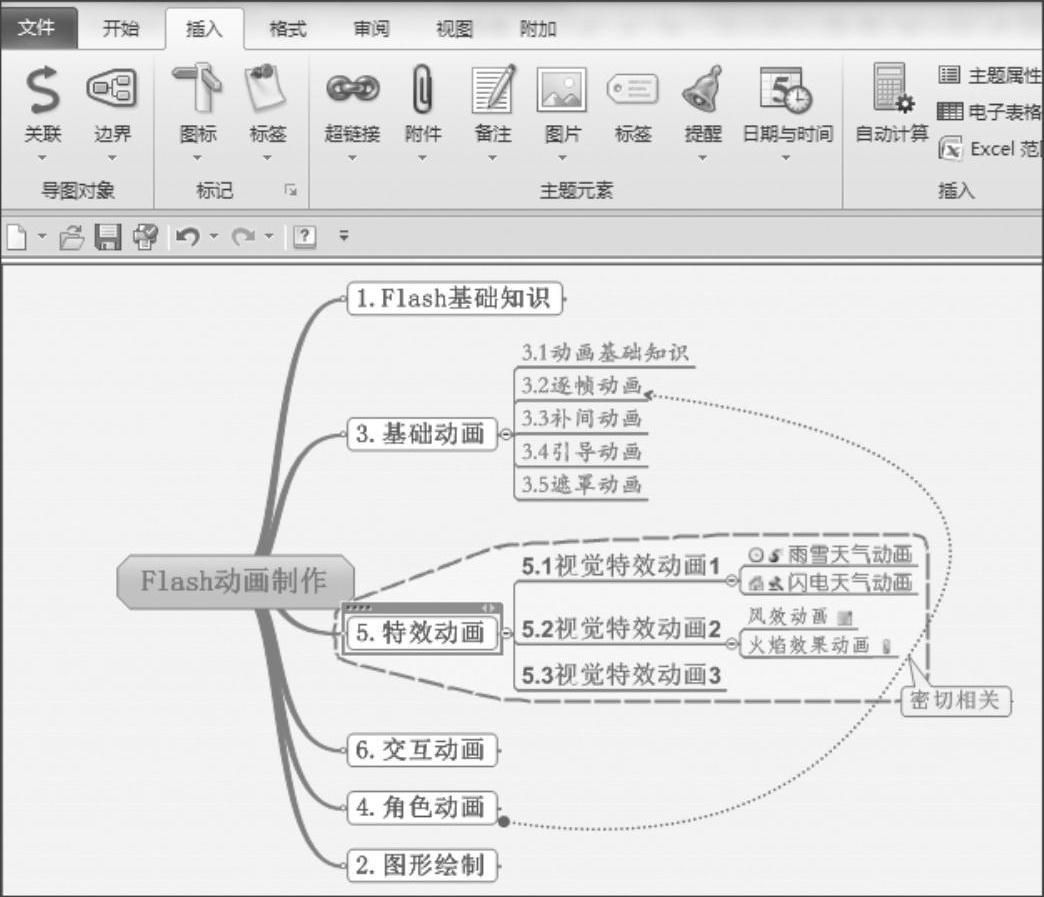Click the 备注 notes icon
The width and height of the screenshot is (1044, 897).
point(493,89)
